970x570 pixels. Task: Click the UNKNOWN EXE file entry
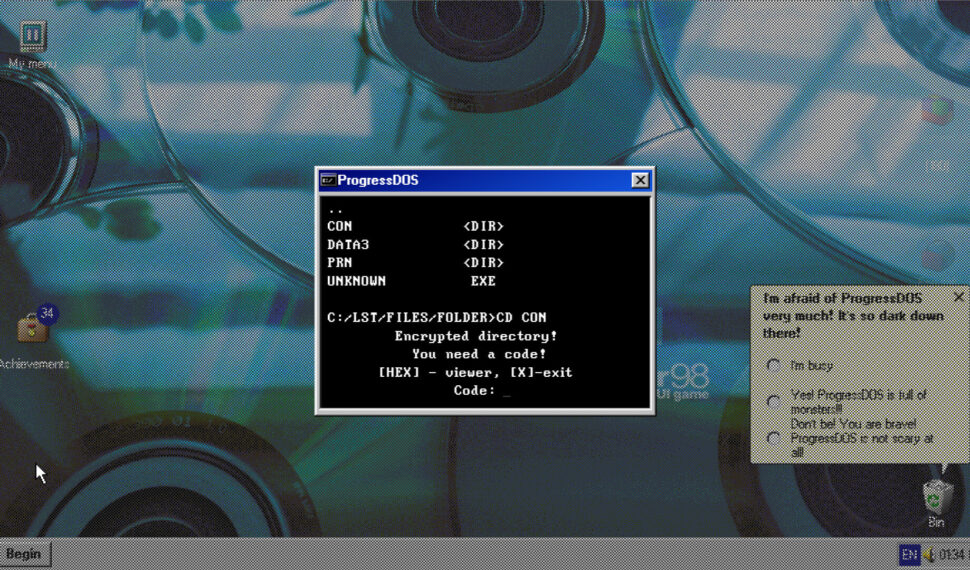pos(356,281)
